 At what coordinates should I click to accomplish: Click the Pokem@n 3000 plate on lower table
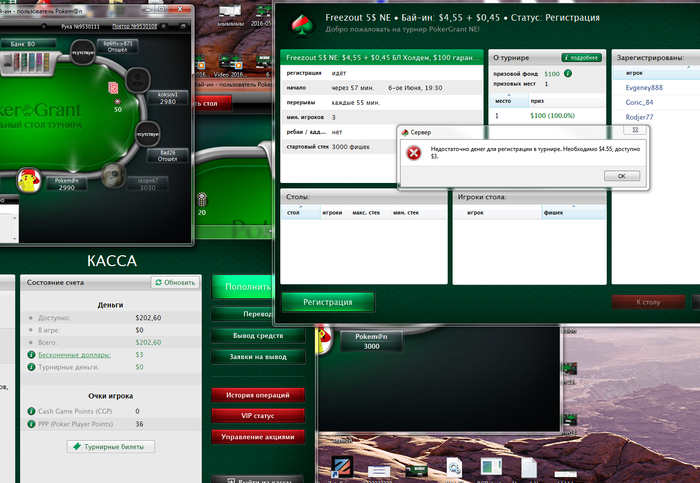tap(371, 341)
